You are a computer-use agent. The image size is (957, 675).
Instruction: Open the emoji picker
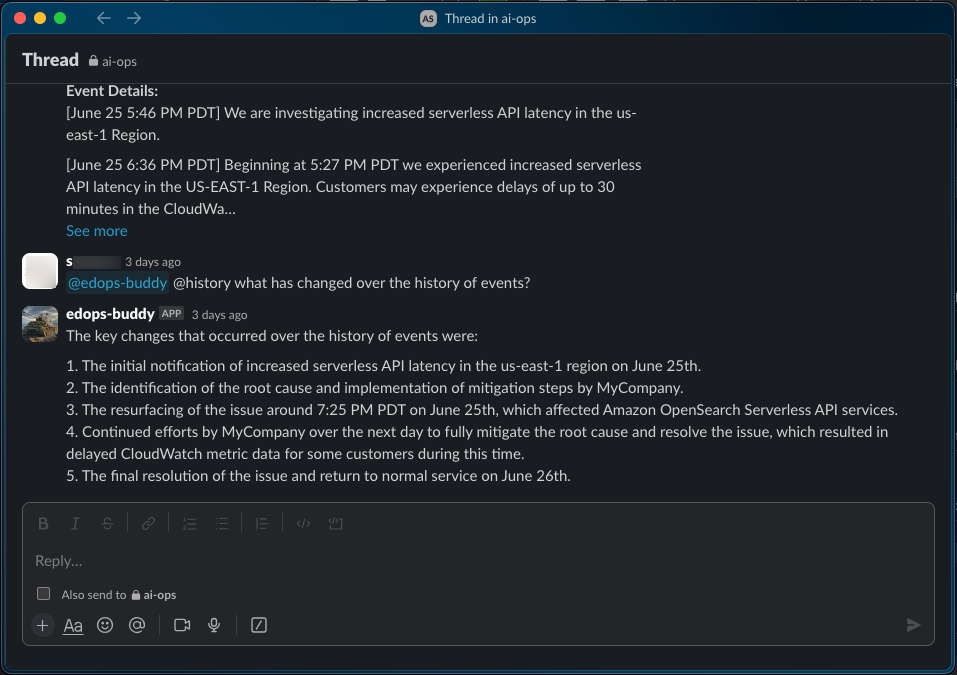pos(105,626)
